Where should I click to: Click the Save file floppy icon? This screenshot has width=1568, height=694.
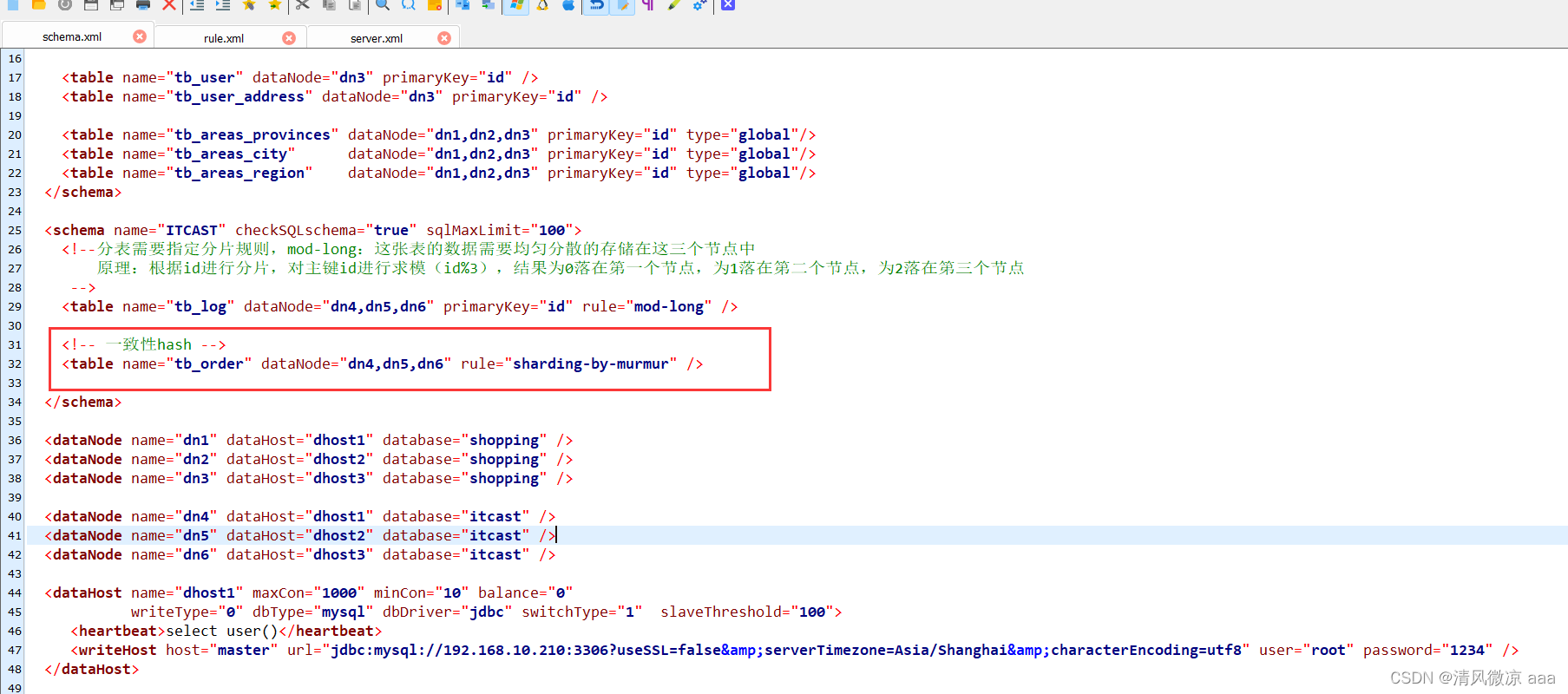click(91, 4)
